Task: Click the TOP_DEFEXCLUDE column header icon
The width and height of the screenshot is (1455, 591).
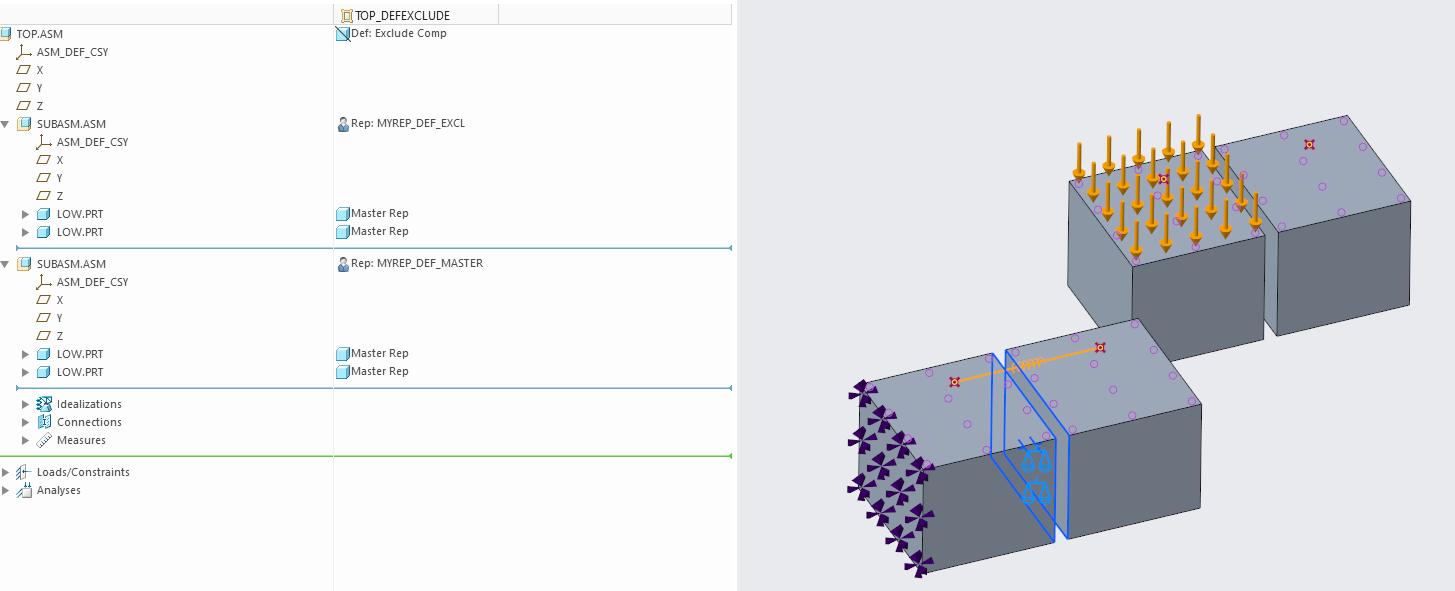Action: click(345, 14)
